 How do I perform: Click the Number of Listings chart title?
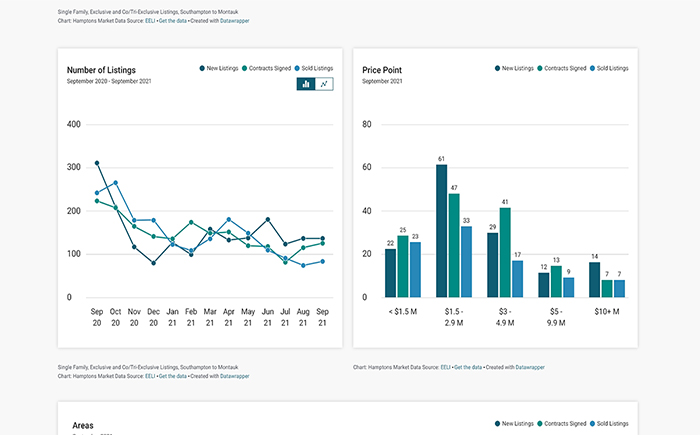101,70
